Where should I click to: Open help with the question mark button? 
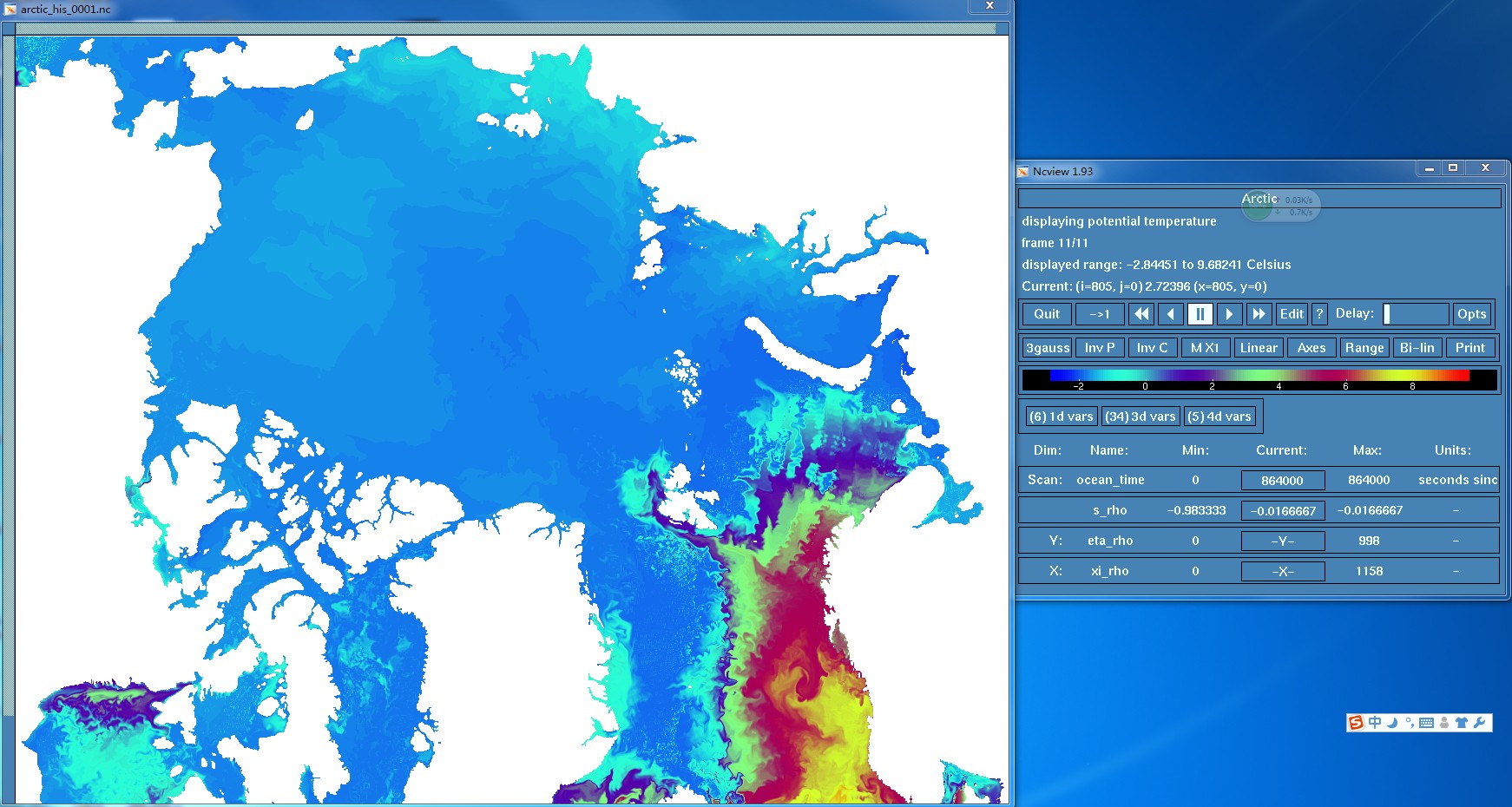(1319, 314)
